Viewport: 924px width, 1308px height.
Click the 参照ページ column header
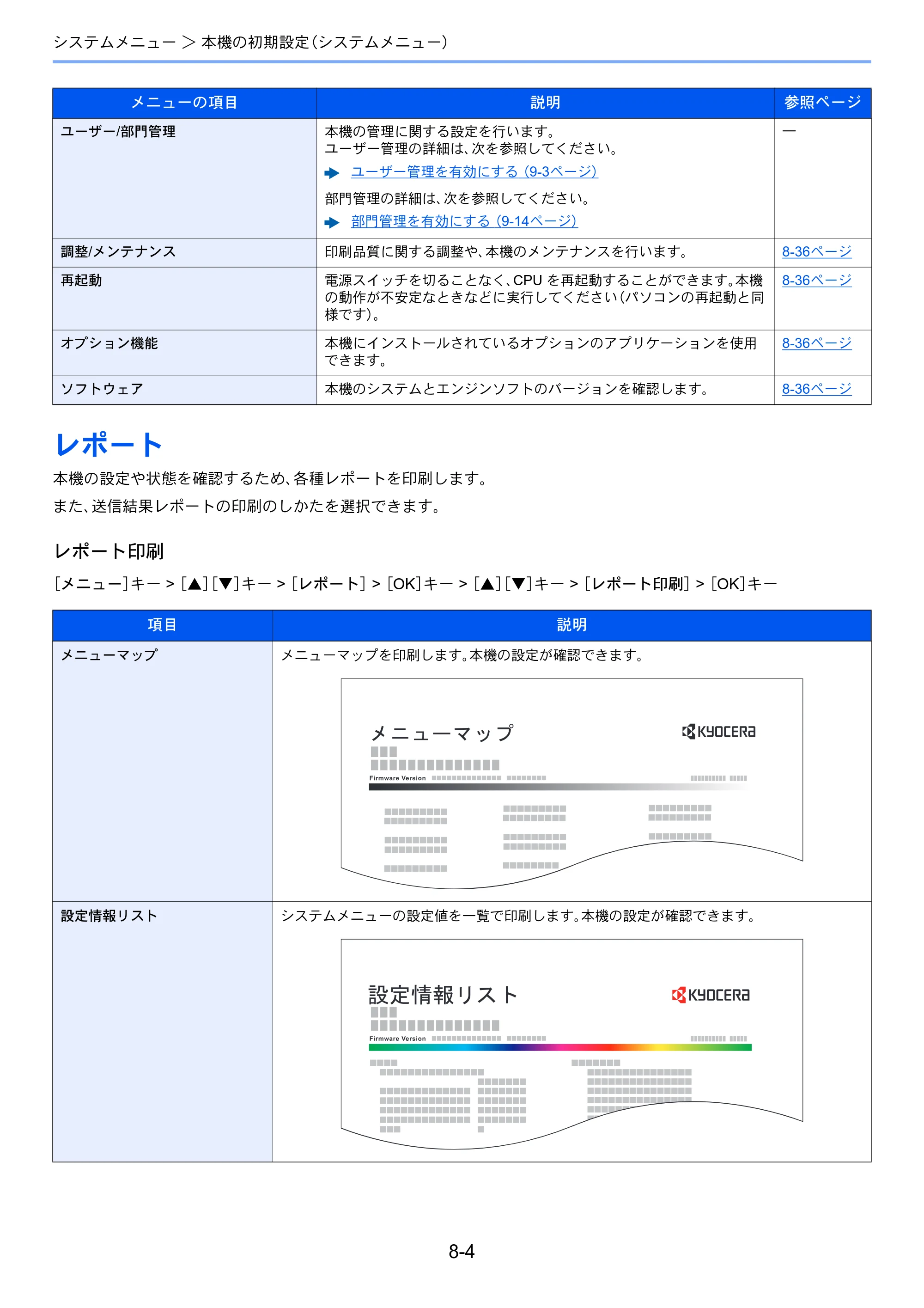[822, 103]
